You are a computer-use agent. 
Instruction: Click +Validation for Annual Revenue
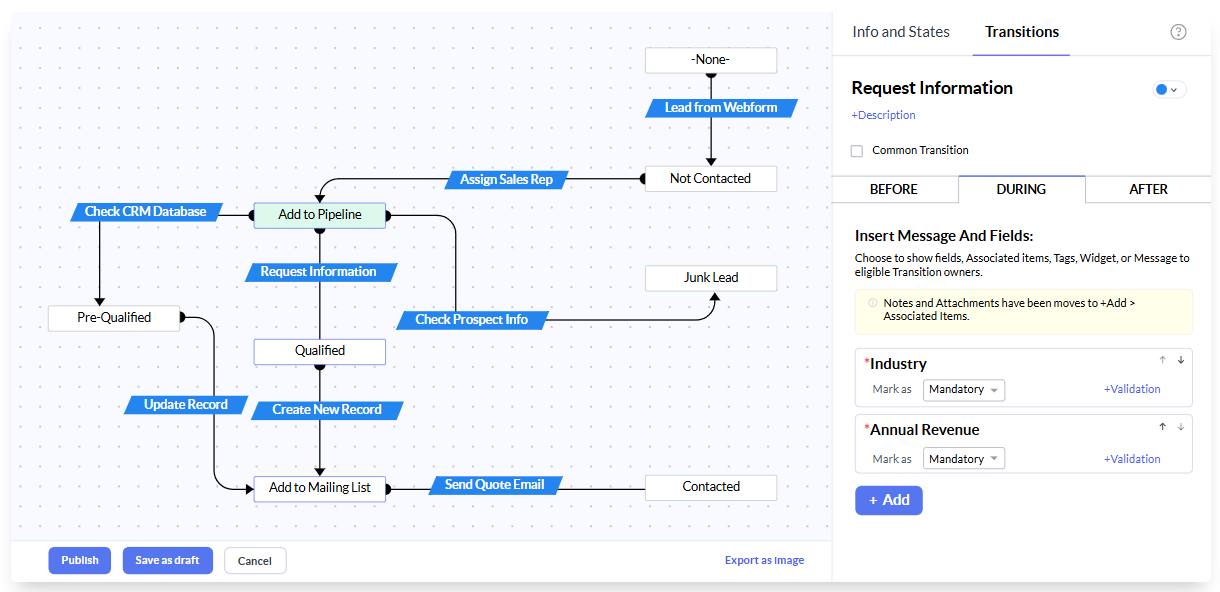click(1132, 459)
